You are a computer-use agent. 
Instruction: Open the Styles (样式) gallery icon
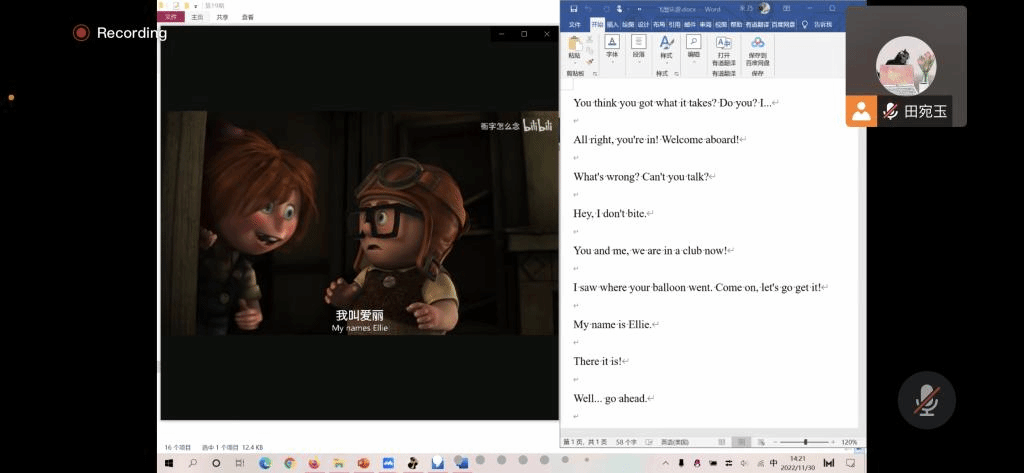point(666,46)
